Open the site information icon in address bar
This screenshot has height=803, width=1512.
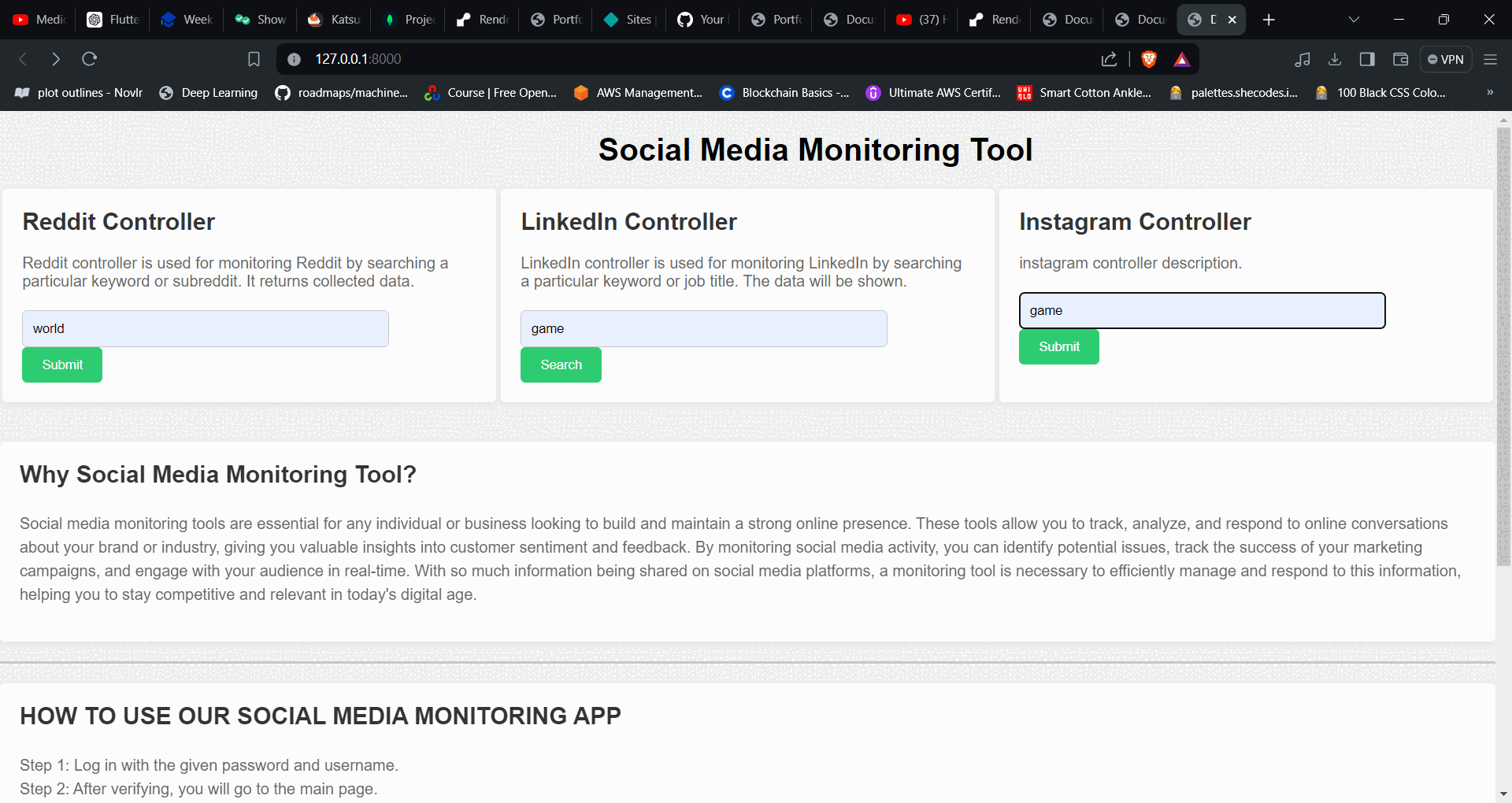point(294,59)
